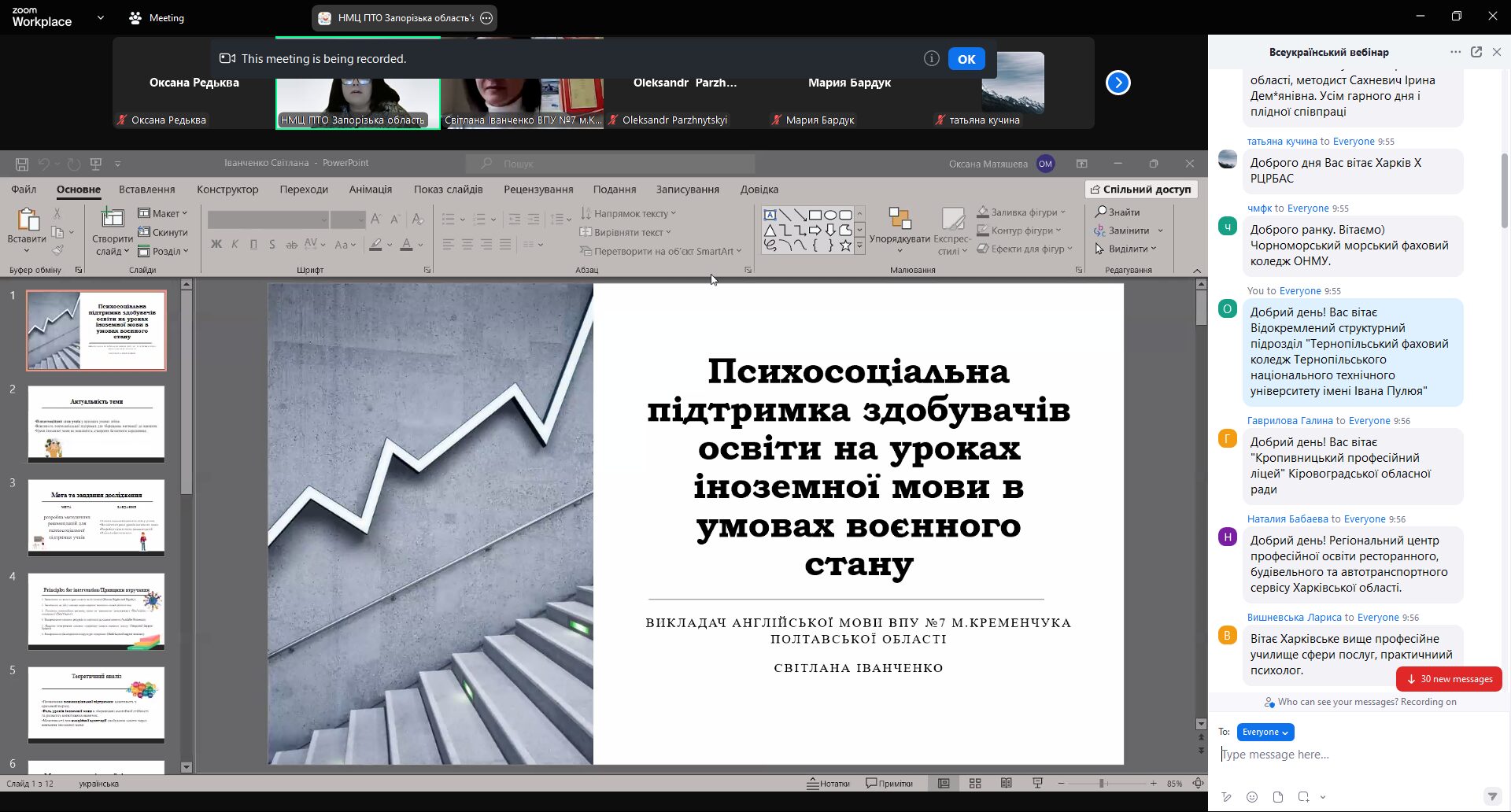Screen dimensions: 1511x812
Task: Pop out the chat panel window
Action: [1476, 52]
